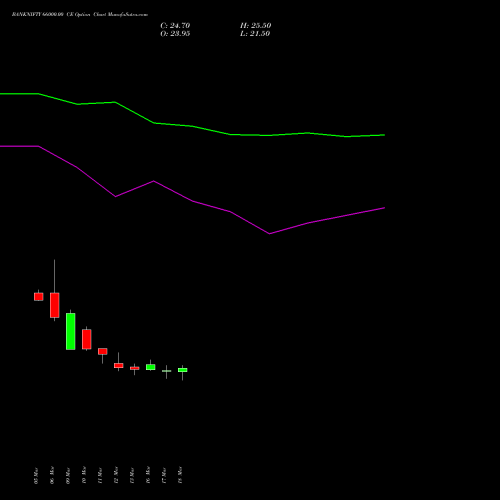Click the red candle for 10 Mar
Viewport: 500px width, 500px height.
pyautogui.click(x=87, y=339)
